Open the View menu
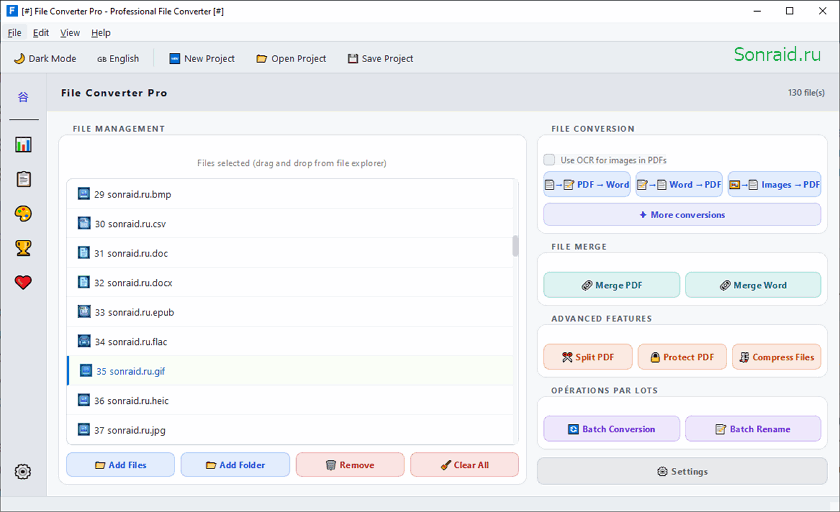The height and width of the screenshot is (512, 840). (x=70, y=33)
